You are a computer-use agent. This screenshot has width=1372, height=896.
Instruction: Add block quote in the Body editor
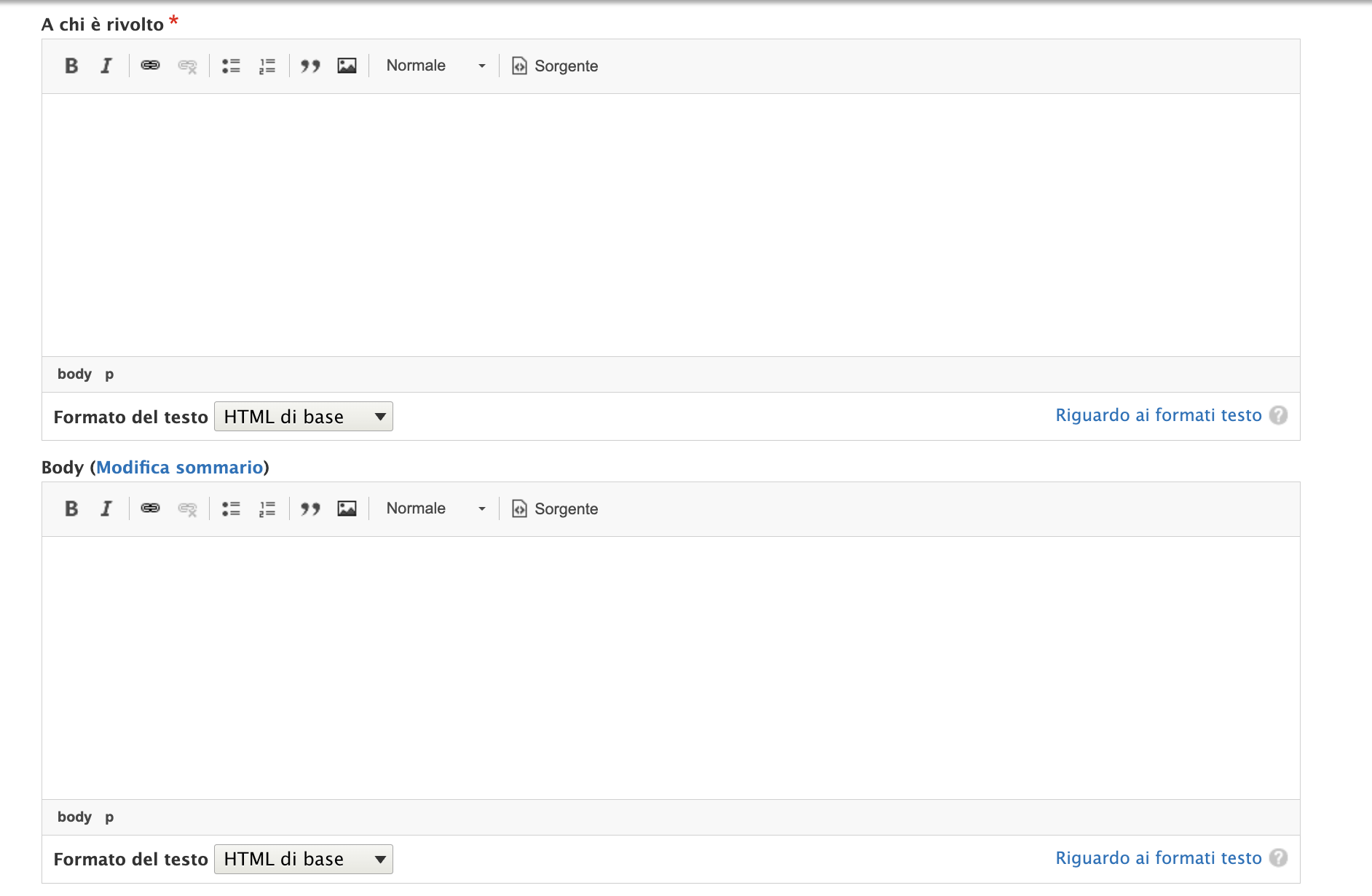[x=310, y=508]
